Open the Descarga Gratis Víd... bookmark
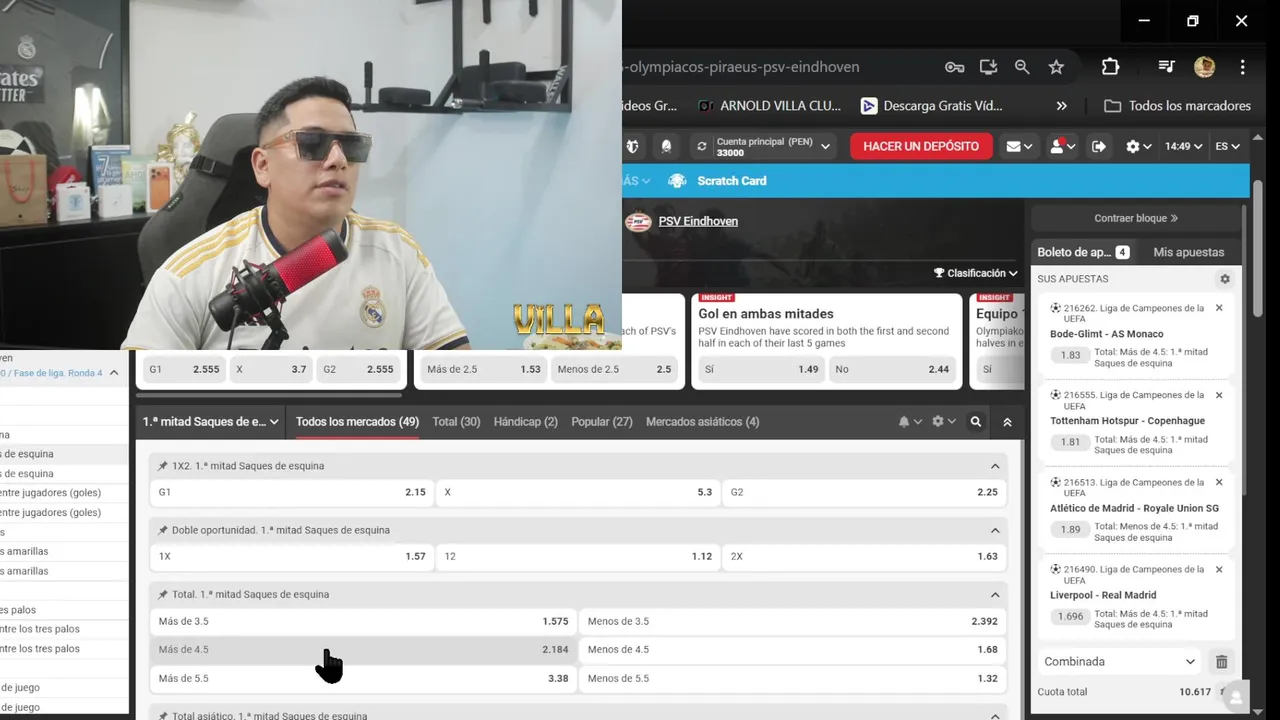 [x=931, y=106]
